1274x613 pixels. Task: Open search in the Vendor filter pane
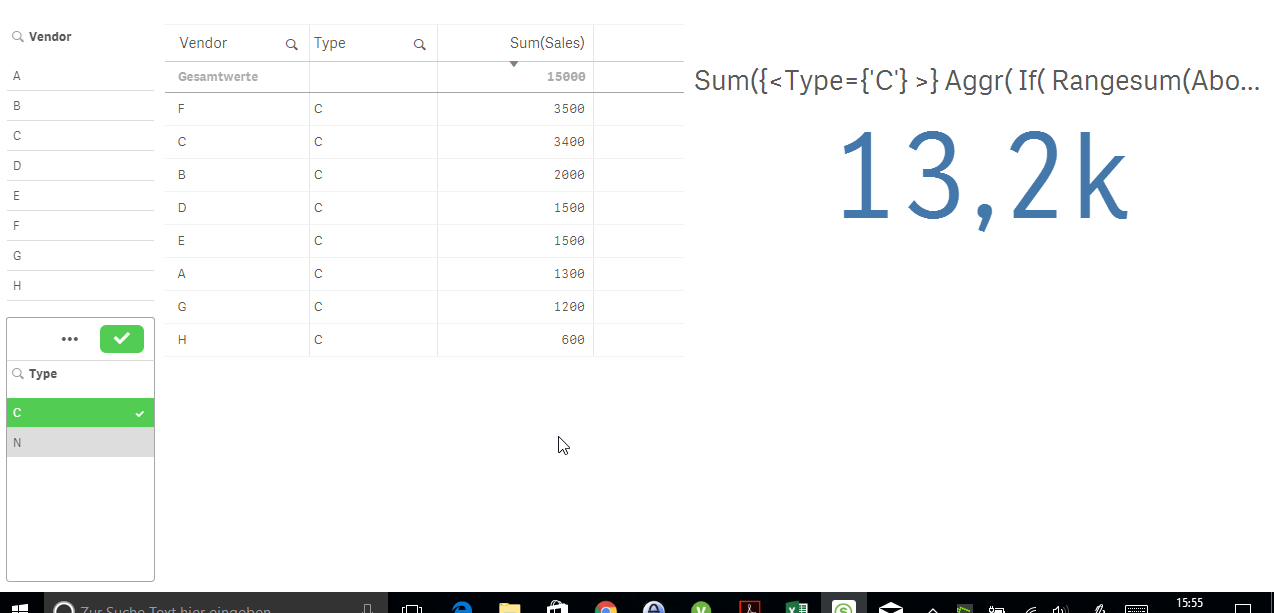[18, 37]
